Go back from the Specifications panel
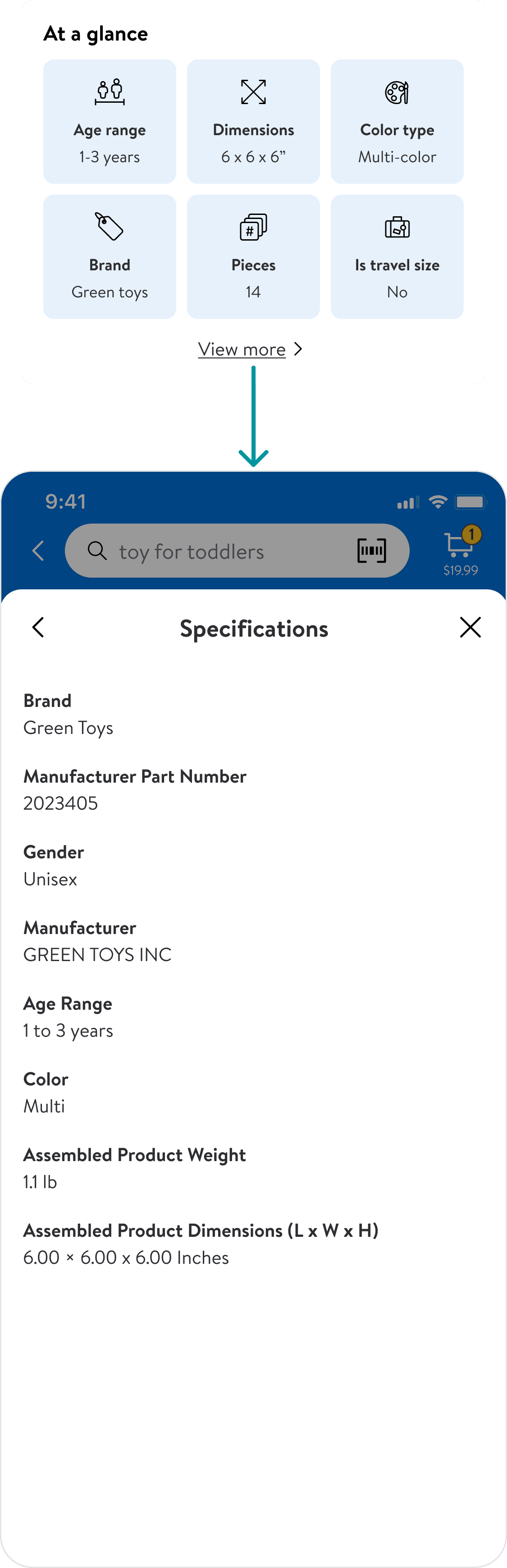The height and width of the screenshot is (1568, 507). (38, 628)
